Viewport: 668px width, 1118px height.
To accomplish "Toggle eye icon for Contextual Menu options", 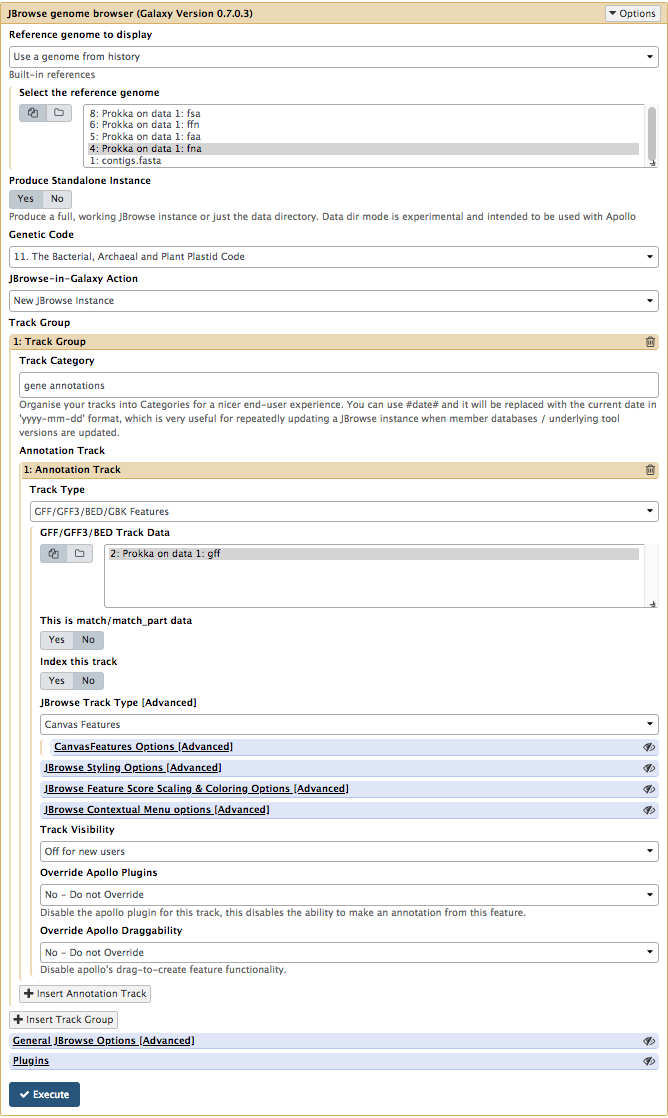I will pos(649,811).
